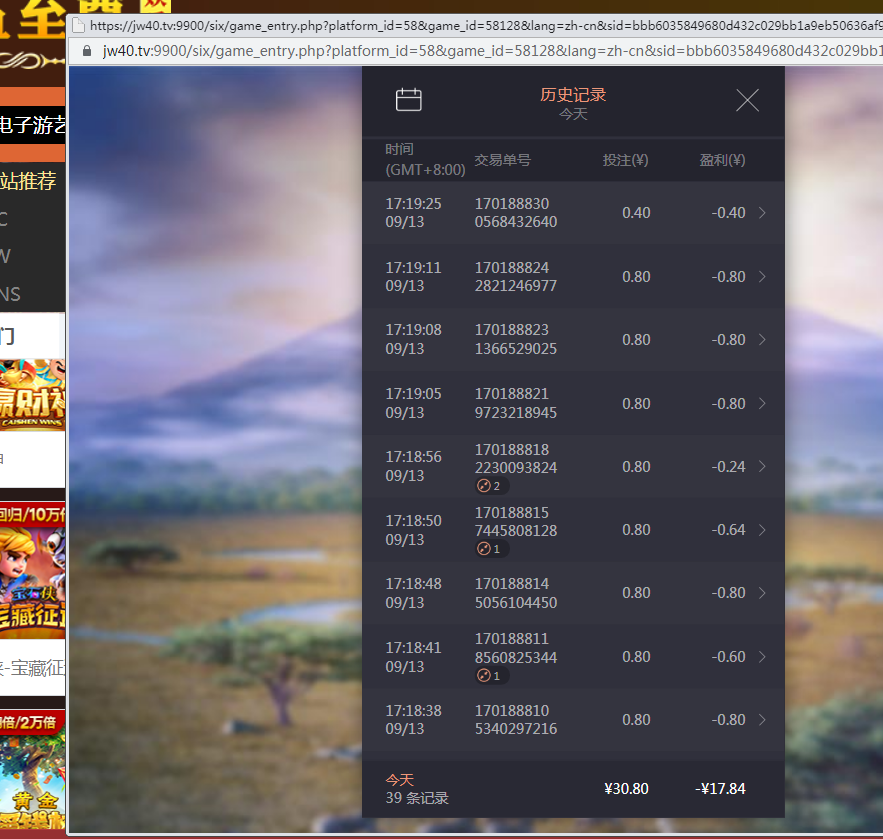Click the -0.60 profit value
Screen dimensions: 883x839
pos(728,657)
